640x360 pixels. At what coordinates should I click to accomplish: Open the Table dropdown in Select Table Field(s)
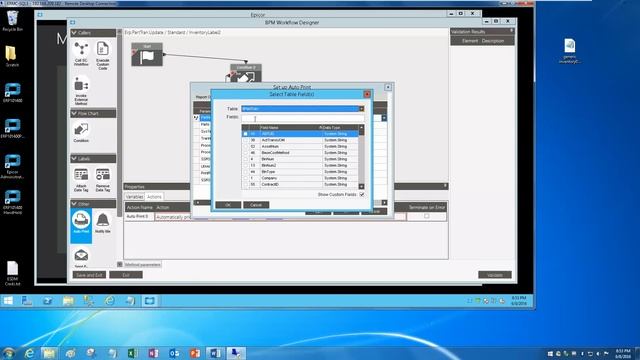coord(361,109)
